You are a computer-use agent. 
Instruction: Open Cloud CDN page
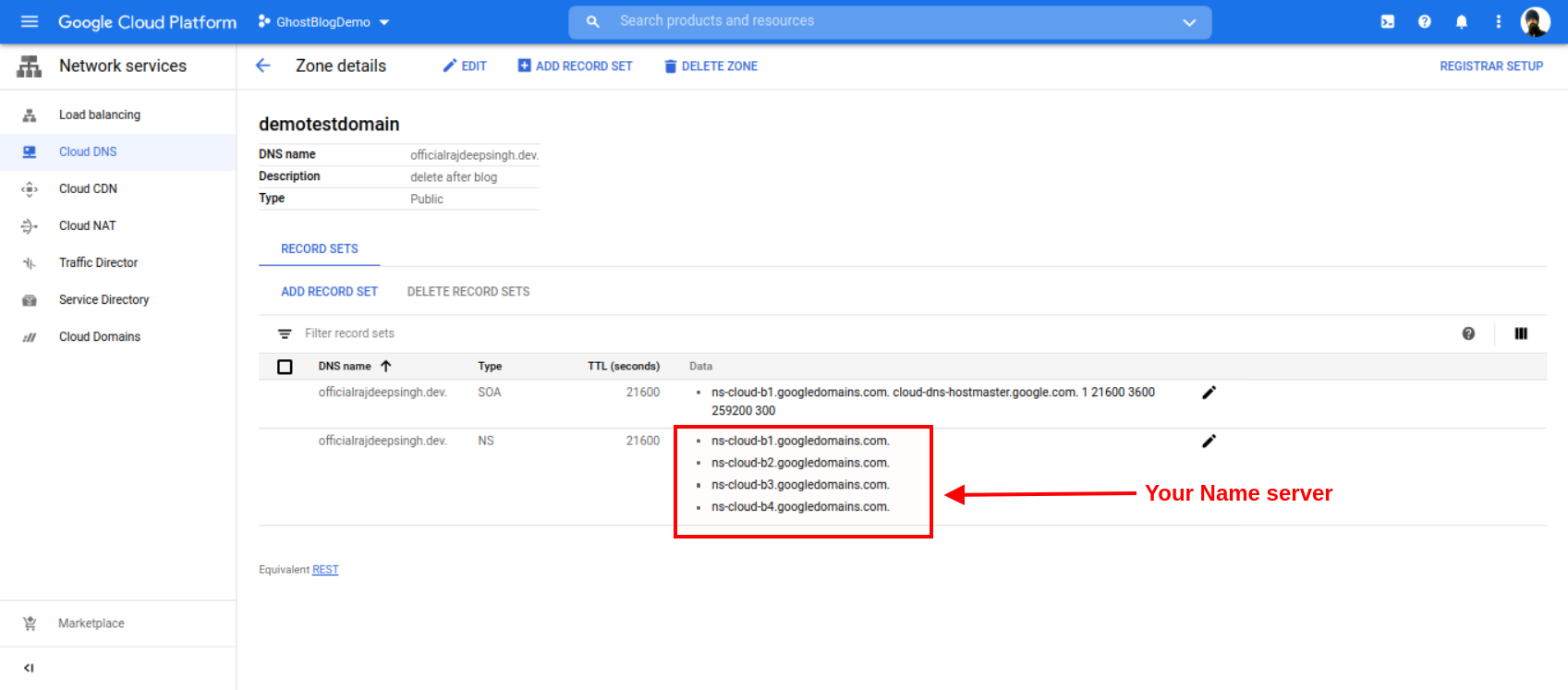[88, 188]
